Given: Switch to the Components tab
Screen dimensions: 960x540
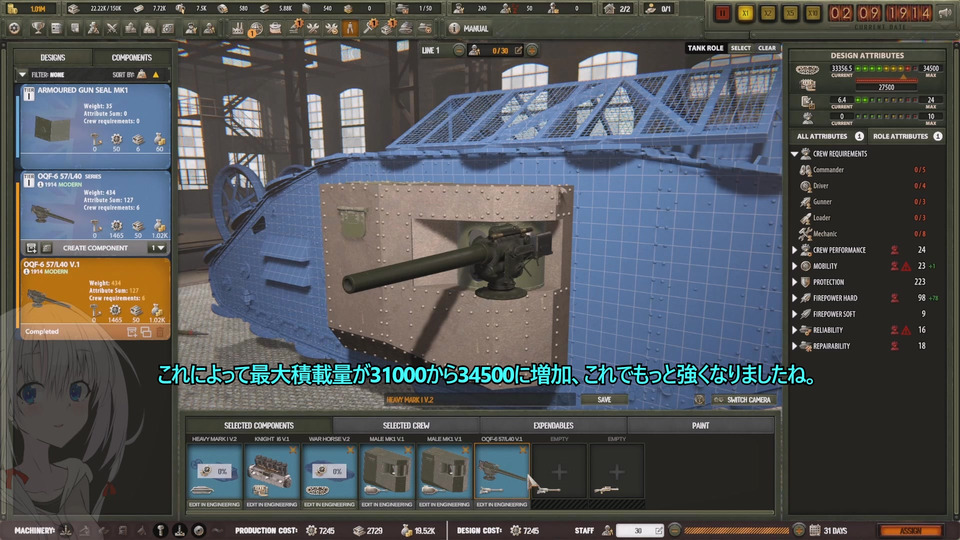Looking at the screenshot, I should [132, 58].
